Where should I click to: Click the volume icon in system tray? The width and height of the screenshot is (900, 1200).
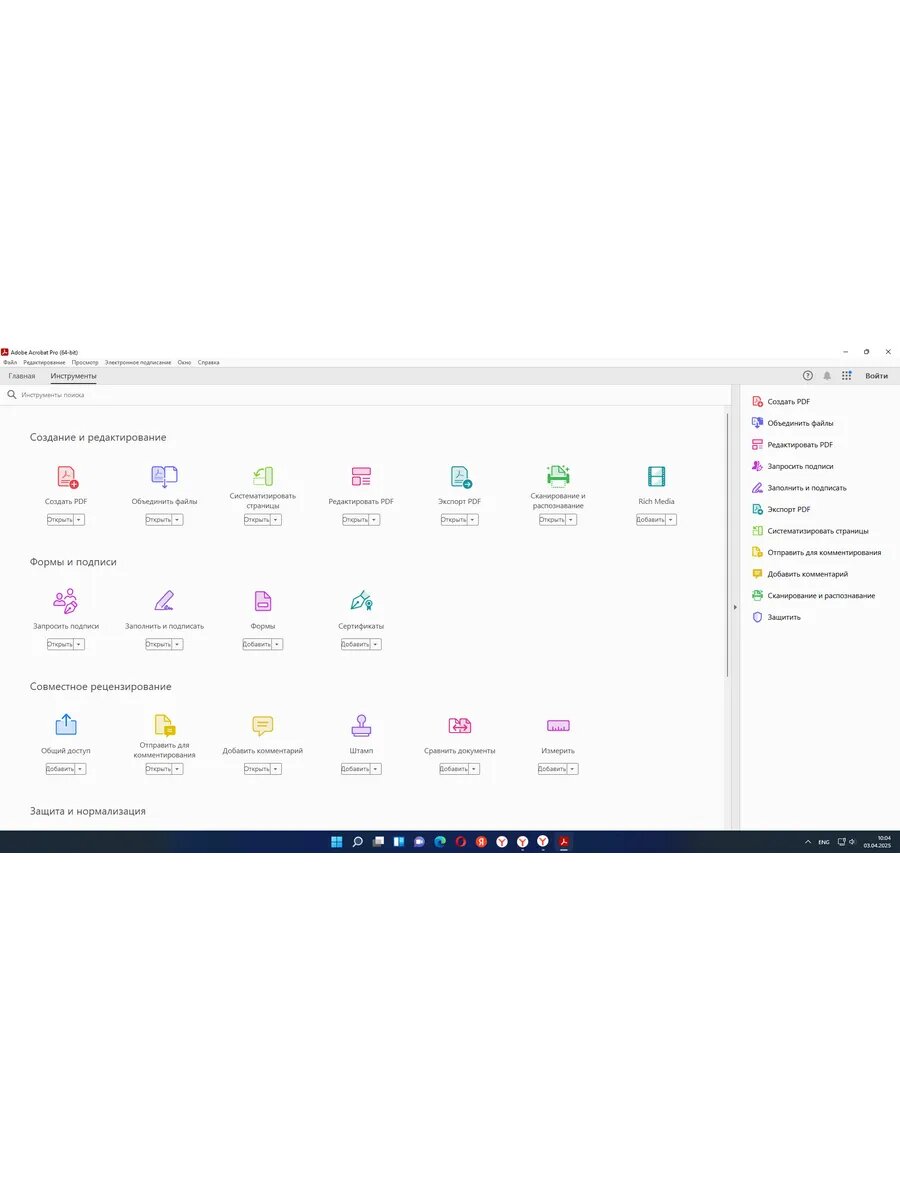pyautogui.click(x=852, y=842)
